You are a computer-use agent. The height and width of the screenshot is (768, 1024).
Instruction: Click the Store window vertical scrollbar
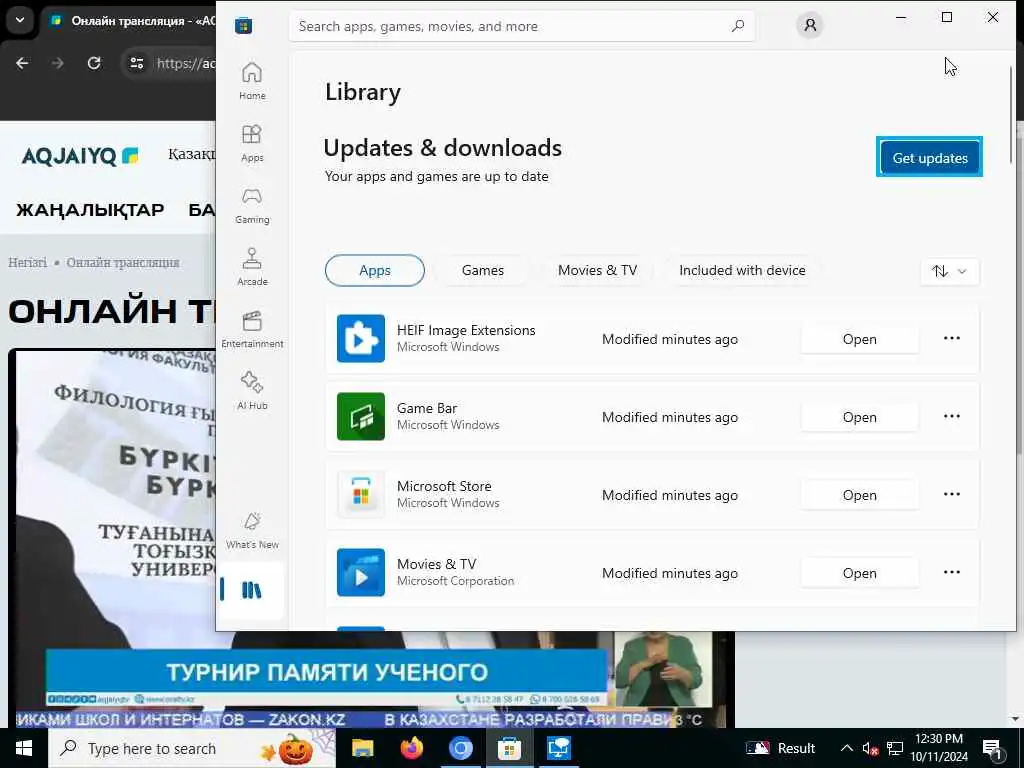(1011, 114)
